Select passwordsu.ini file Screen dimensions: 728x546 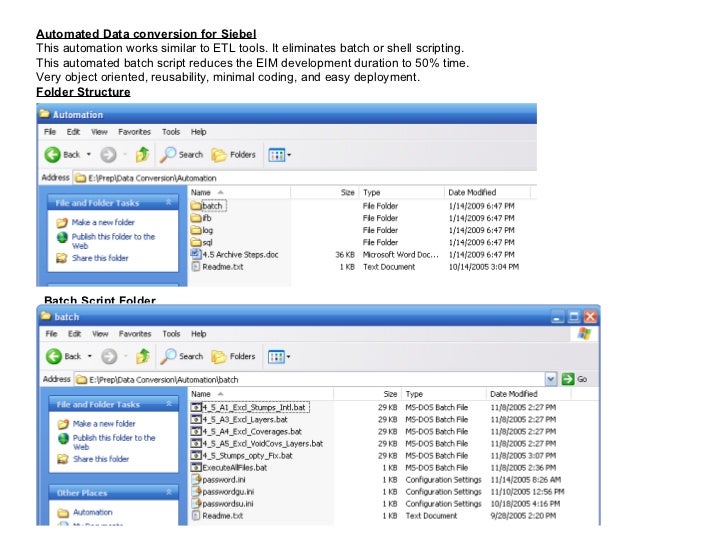222,504
